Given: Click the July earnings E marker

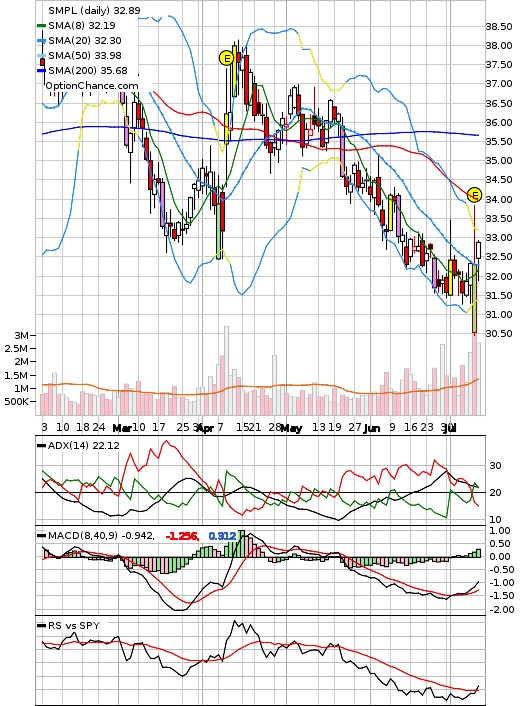Looking at the screenshot, I should (x=475, y=195).
